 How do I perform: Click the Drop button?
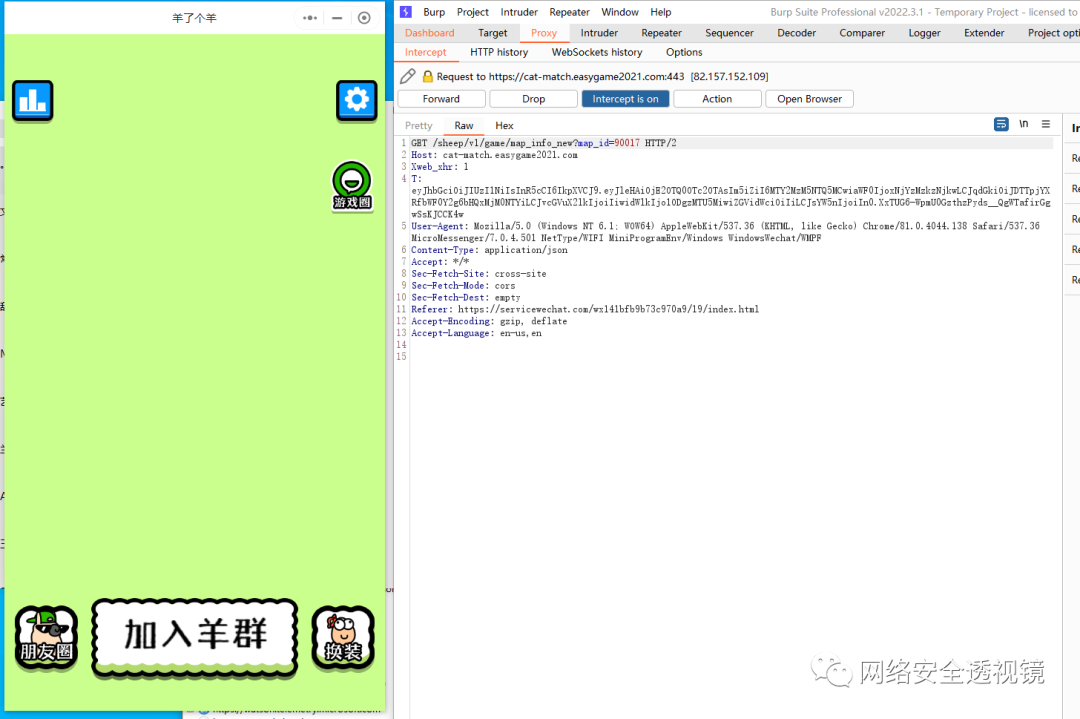pos(534,99)
